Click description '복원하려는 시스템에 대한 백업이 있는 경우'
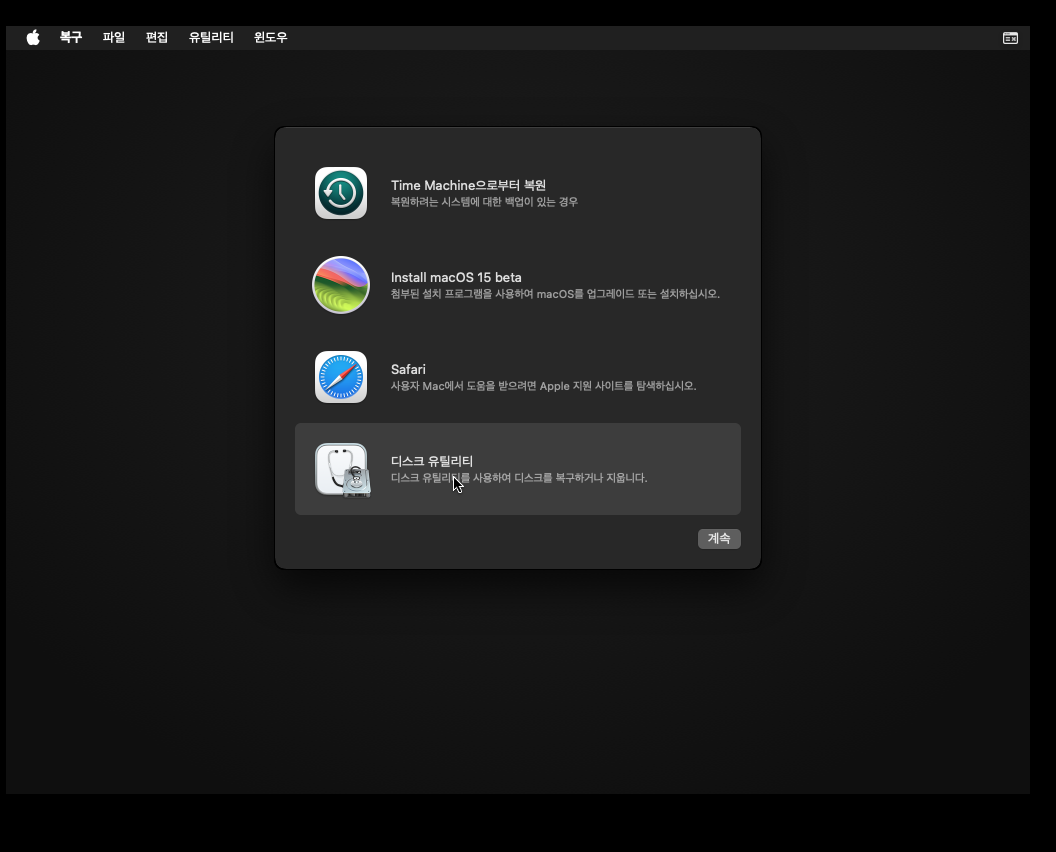 coord(484,202)
